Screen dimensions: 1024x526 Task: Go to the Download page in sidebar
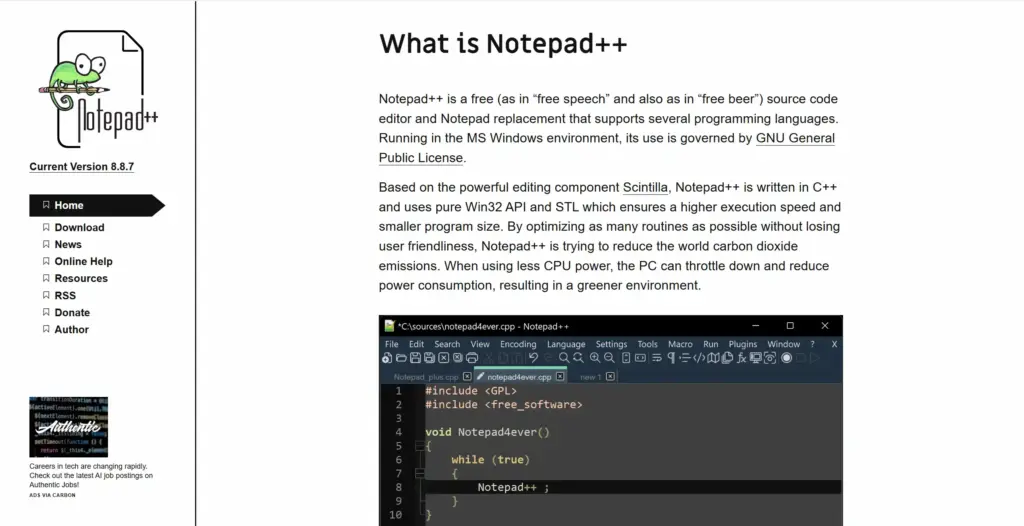[79, 228]
